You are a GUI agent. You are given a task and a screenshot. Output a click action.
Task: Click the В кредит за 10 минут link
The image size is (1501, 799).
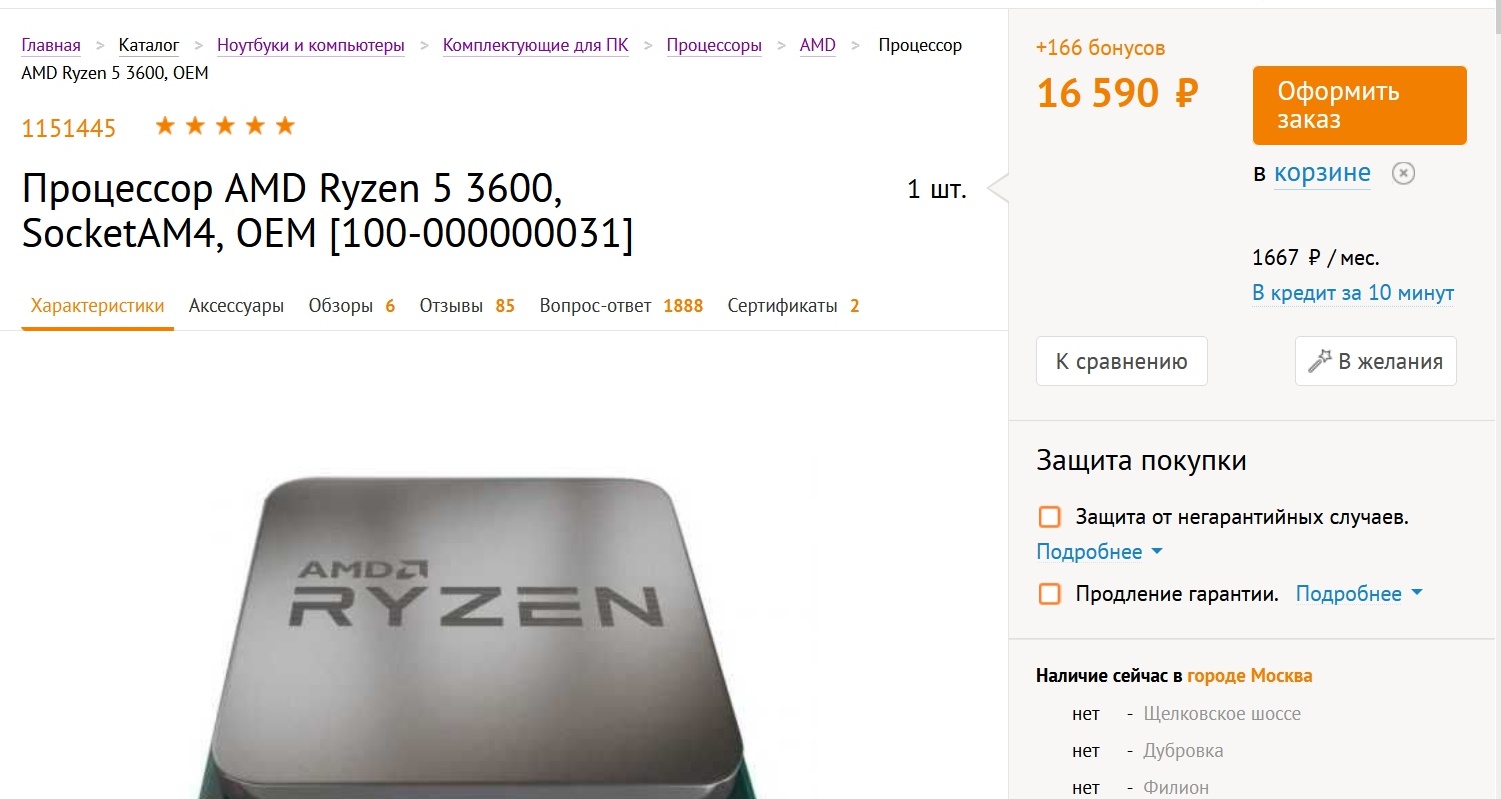point(1353,293)
